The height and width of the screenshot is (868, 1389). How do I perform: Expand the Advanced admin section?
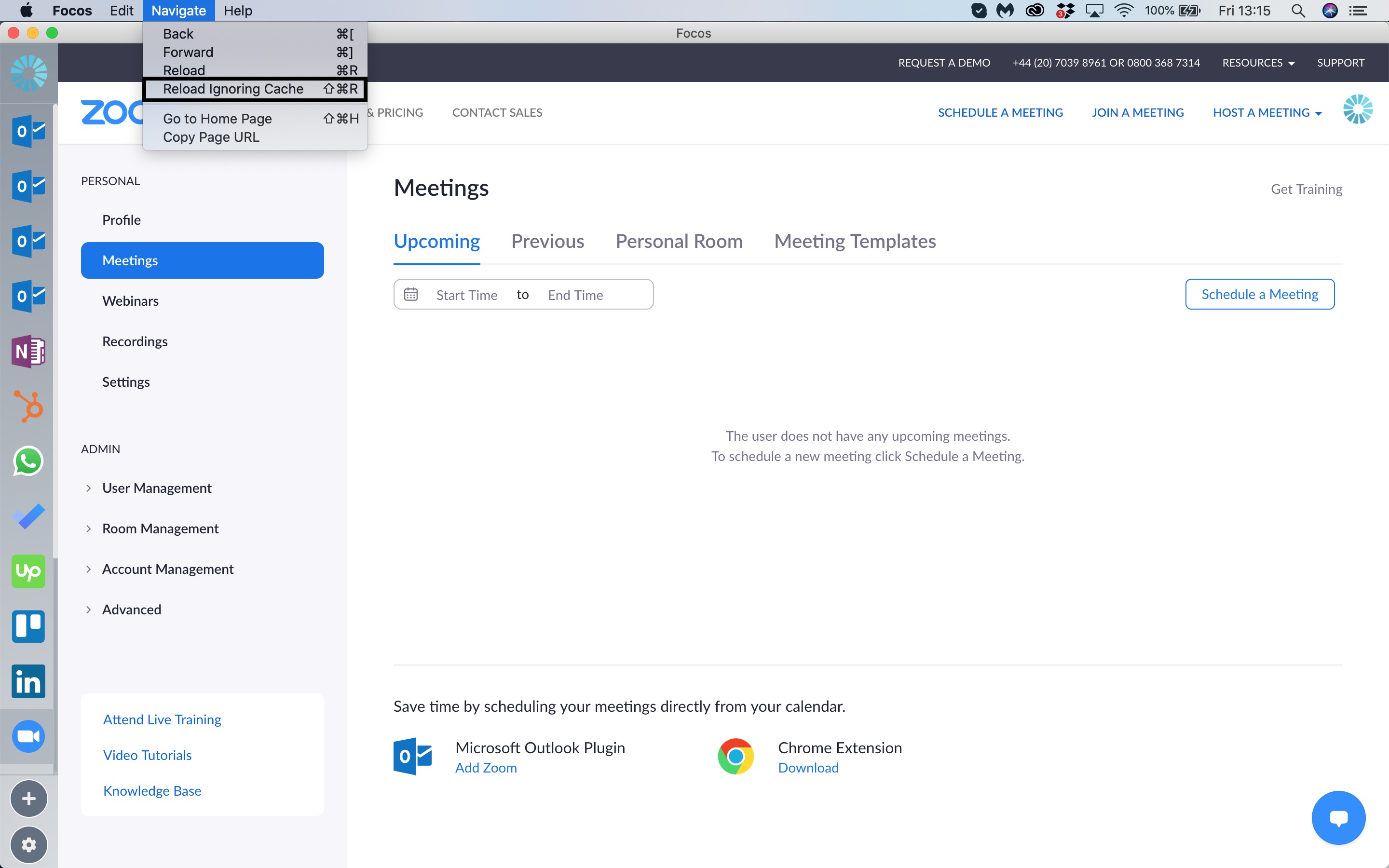coord(131,609)
